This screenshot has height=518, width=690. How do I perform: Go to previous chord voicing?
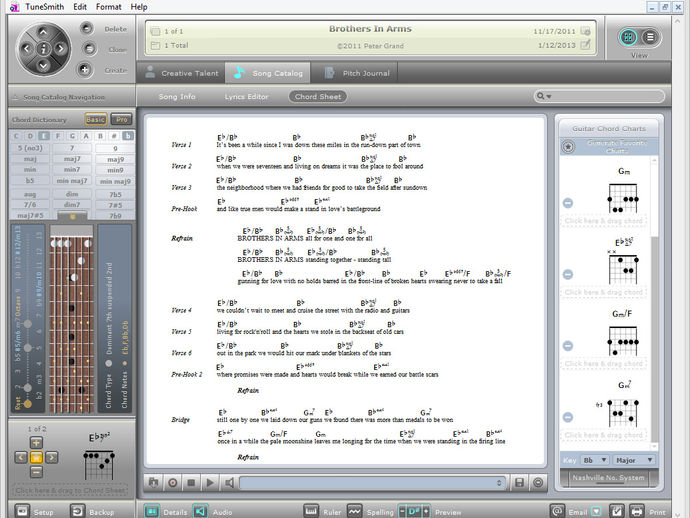(x=21, y=458)
